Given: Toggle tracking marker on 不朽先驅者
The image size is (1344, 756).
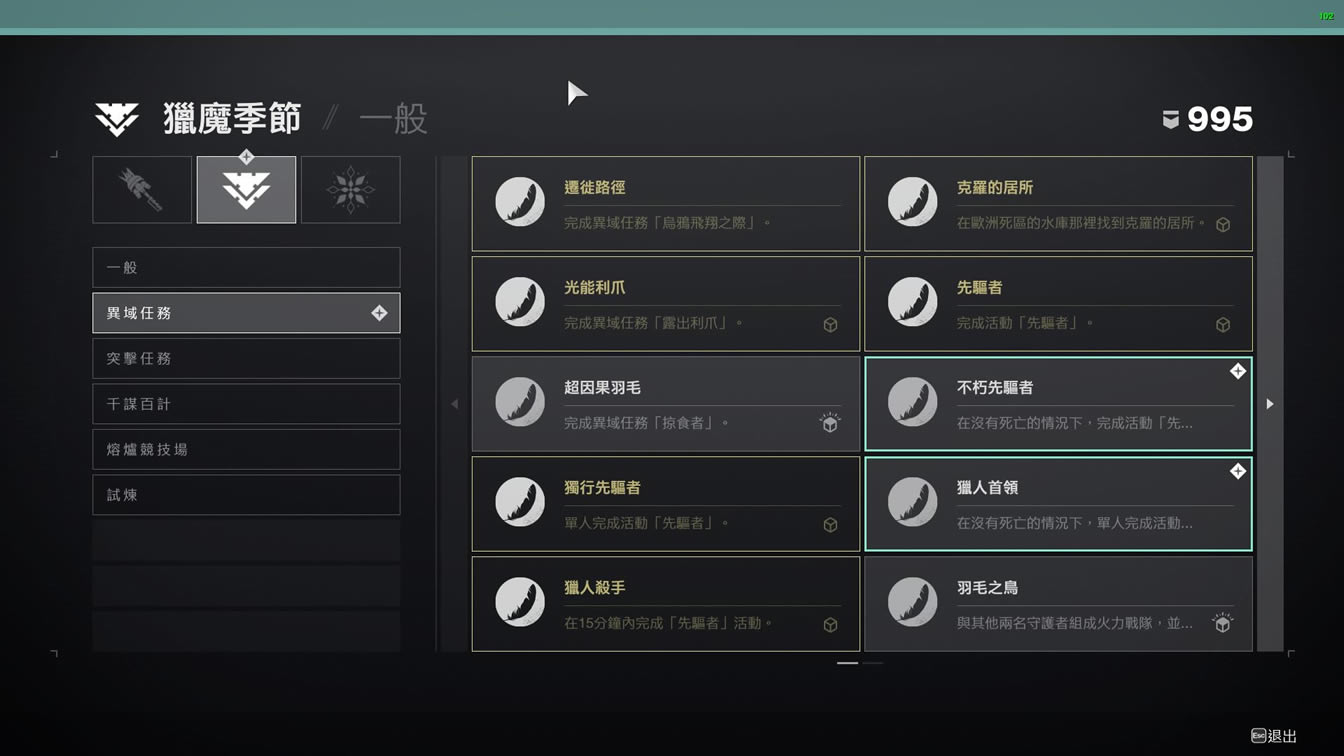Looking at the screenshot, I should coord(1238,371).
